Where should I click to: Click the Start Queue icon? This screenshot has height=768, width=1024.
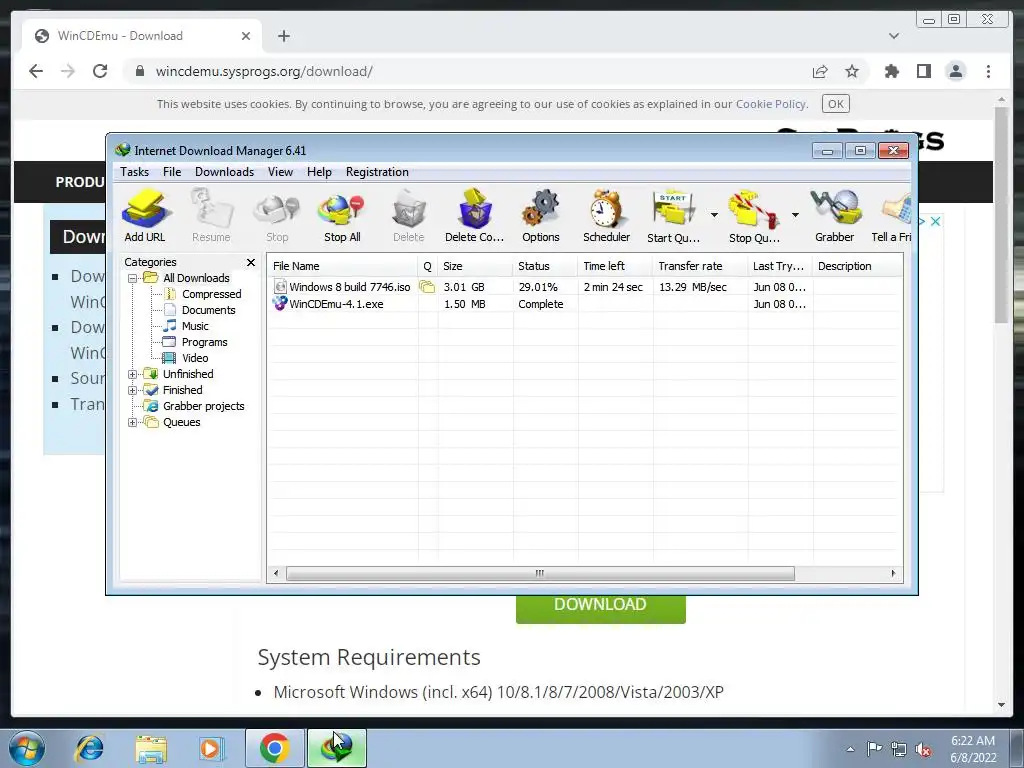click(673, 216)
